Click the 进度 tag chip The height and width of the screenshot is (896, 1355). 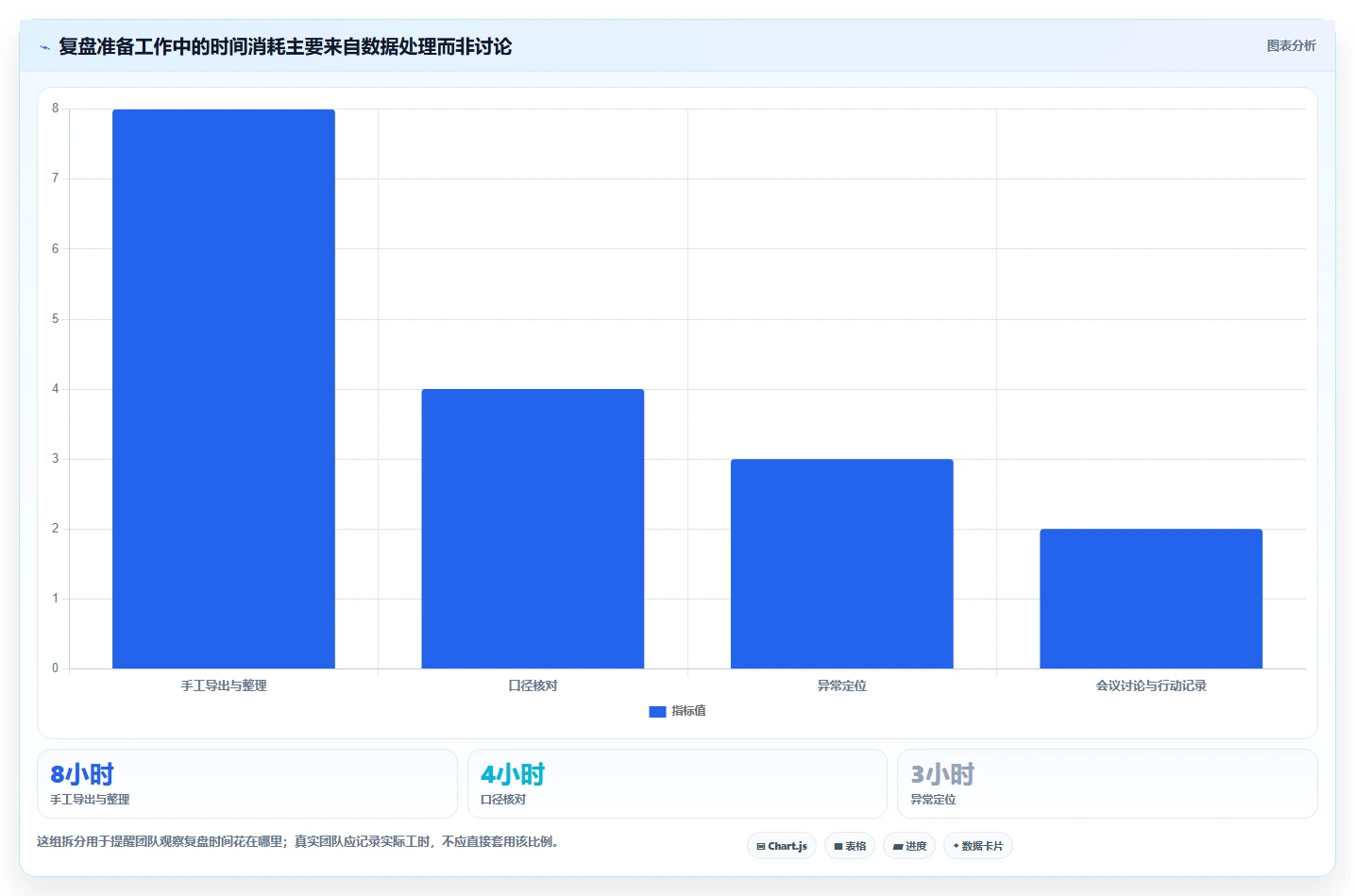(x=909, y=846)
